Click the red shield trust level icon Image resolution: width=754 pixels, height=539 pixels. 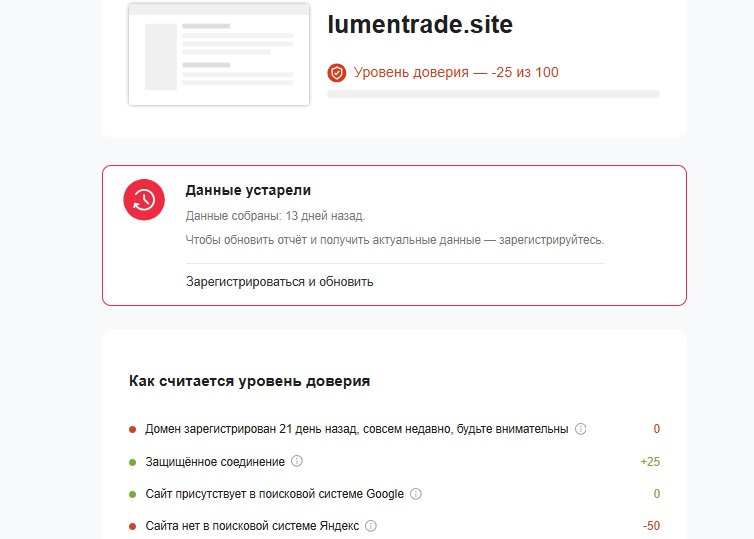[x=337, y=73]
